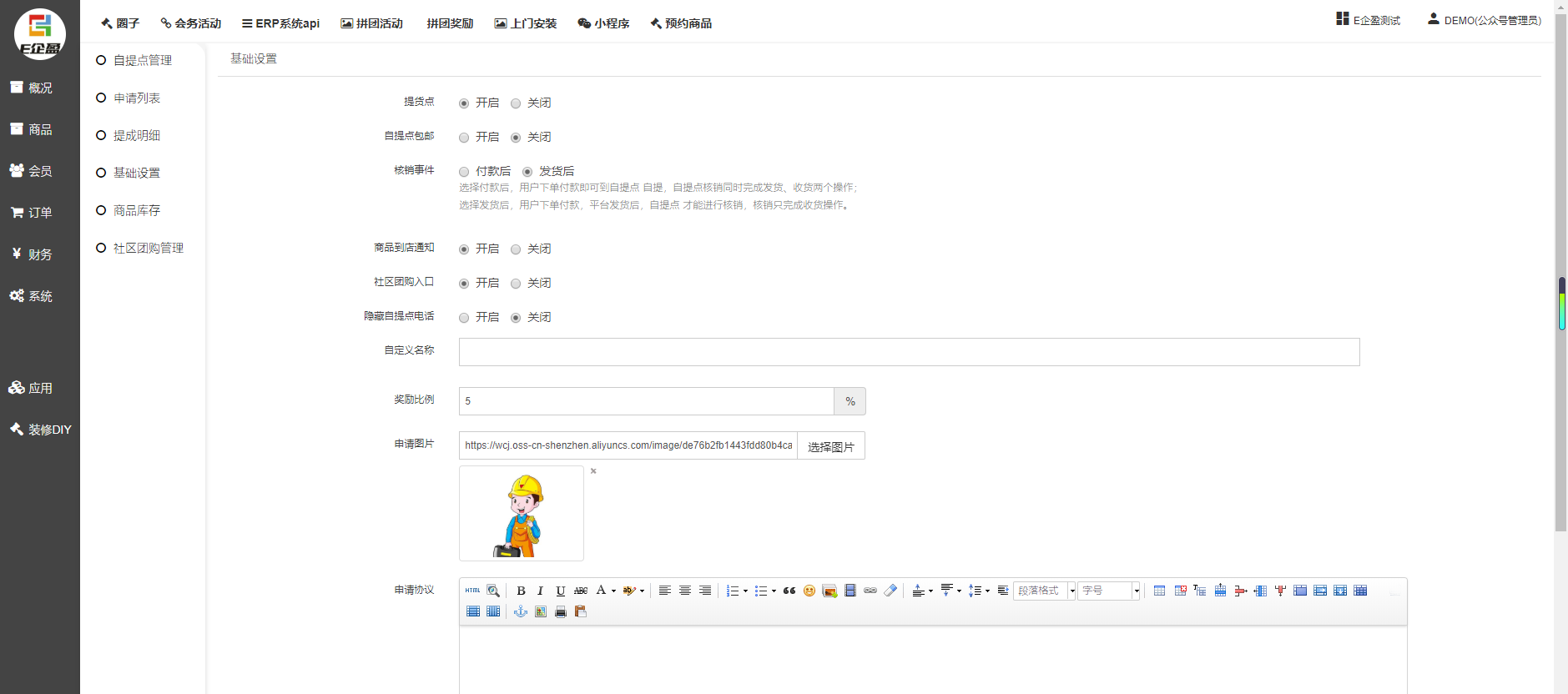
Task: Expand the font color dropdown arrow
Action: point(614,591)
